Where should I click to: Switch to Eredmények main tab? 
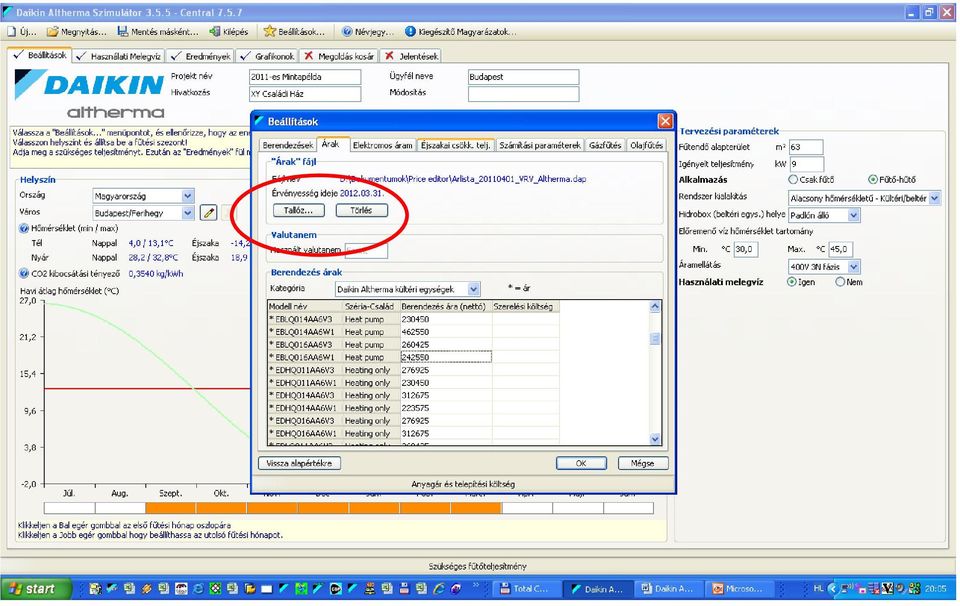click(x=201, y=56)
